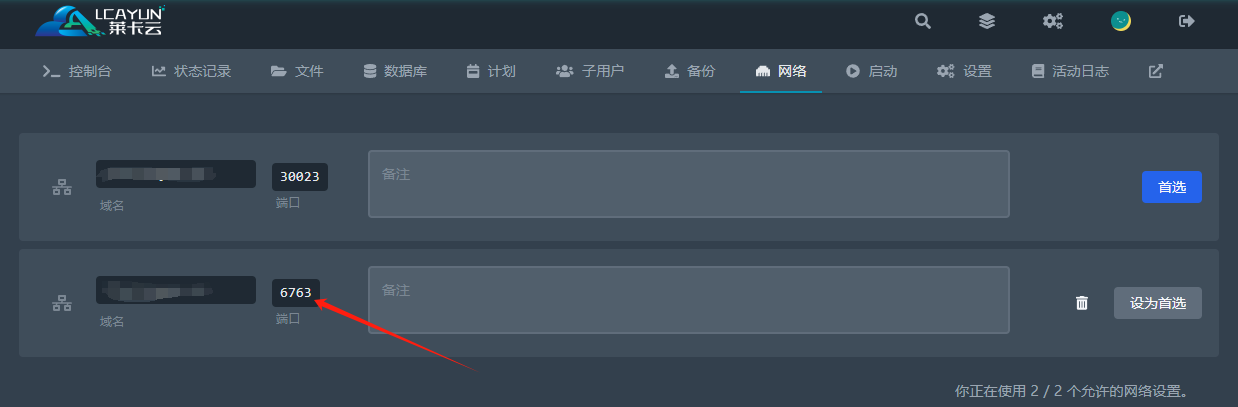Open the 活动日志 tab

(1070, 71)
